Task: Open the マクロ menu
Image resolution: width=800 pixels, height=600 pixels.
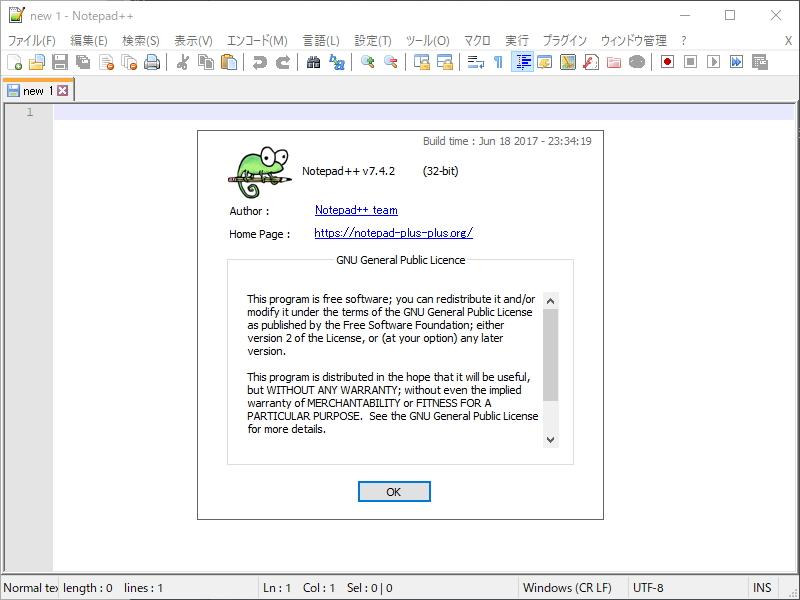Action: (477, 40)
